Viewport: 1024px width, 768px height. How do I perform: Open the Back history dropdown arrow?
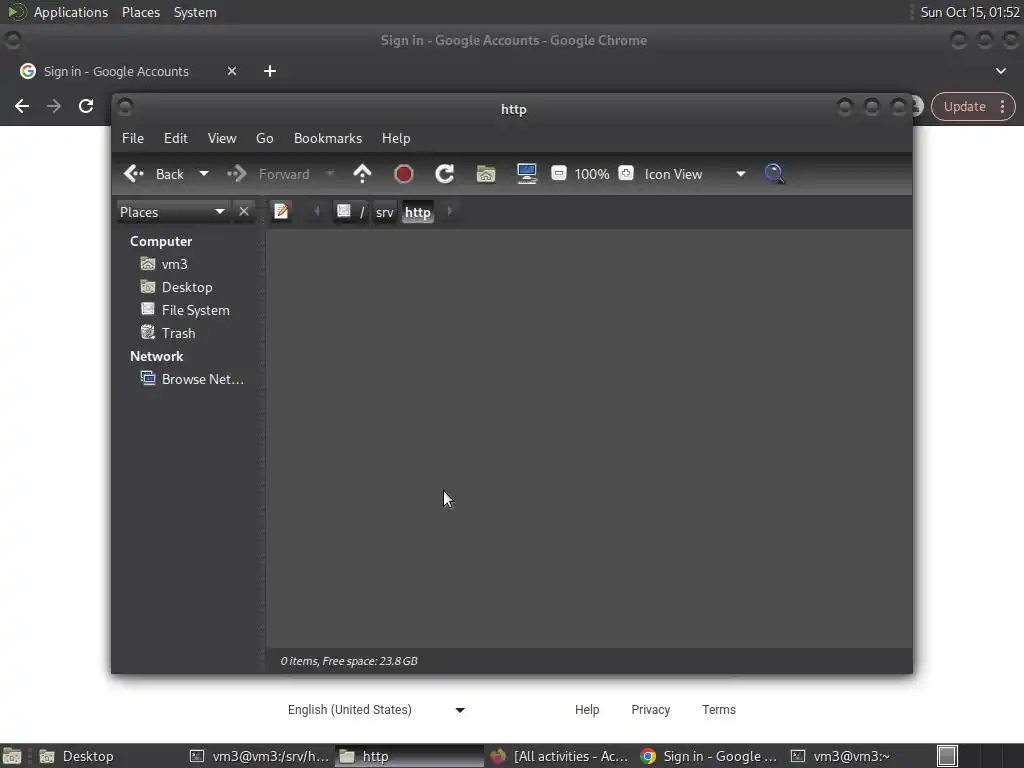click(204, 174)
